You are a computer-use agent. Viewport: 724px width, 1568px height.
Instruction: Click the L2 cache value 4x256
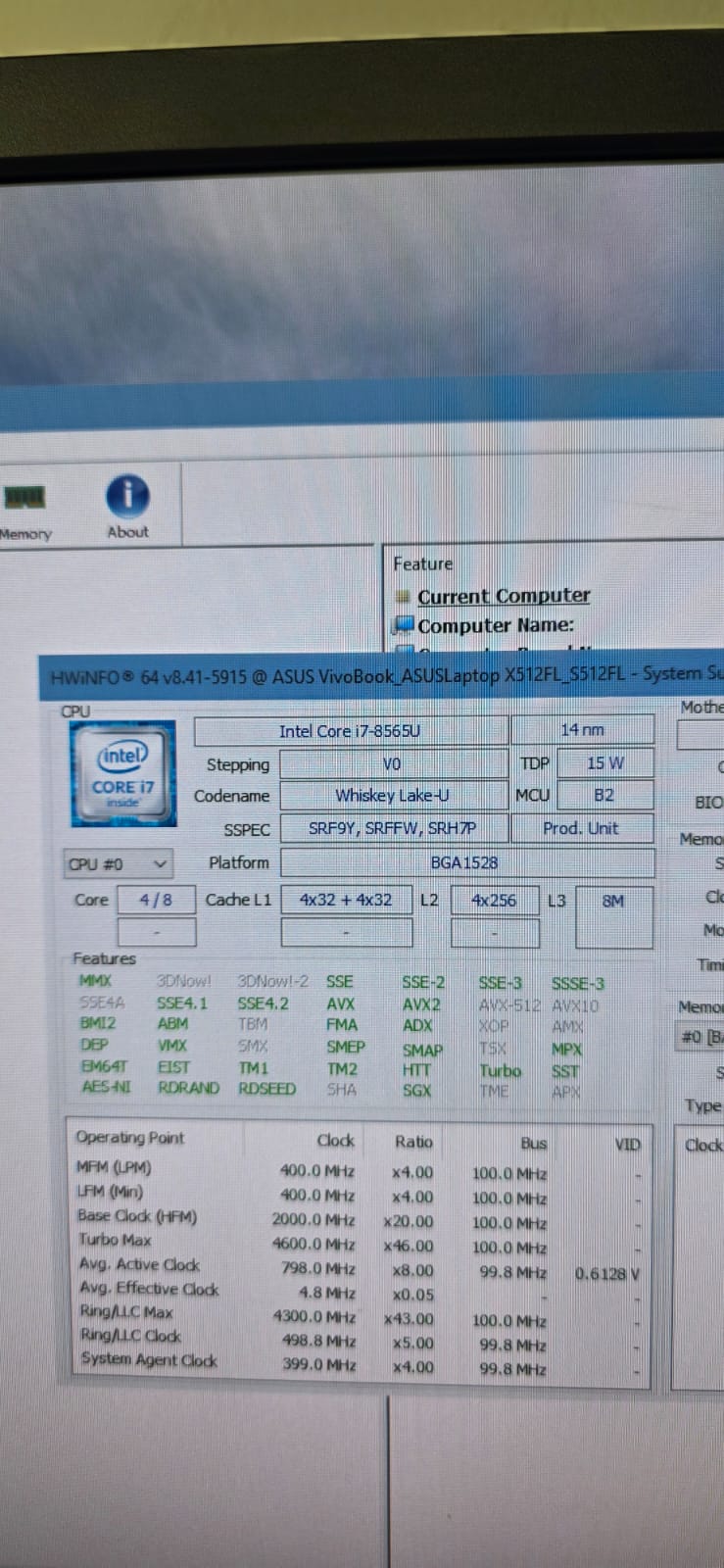pos(494,901)
